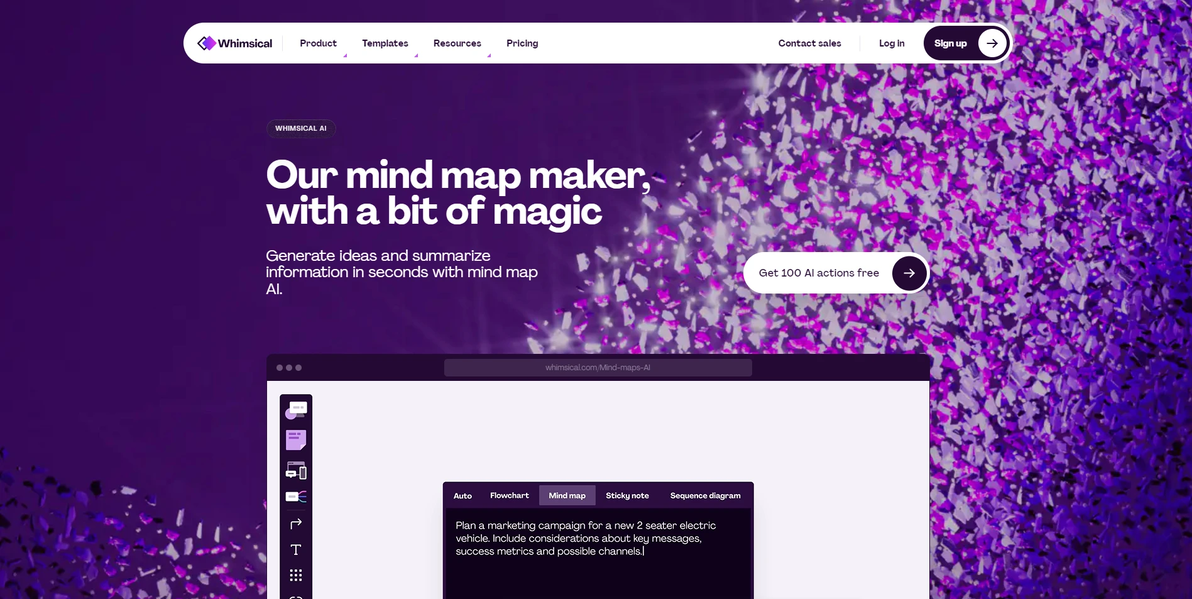Select the Auto tab
The image size is (1192, 599).
point(463,496)
